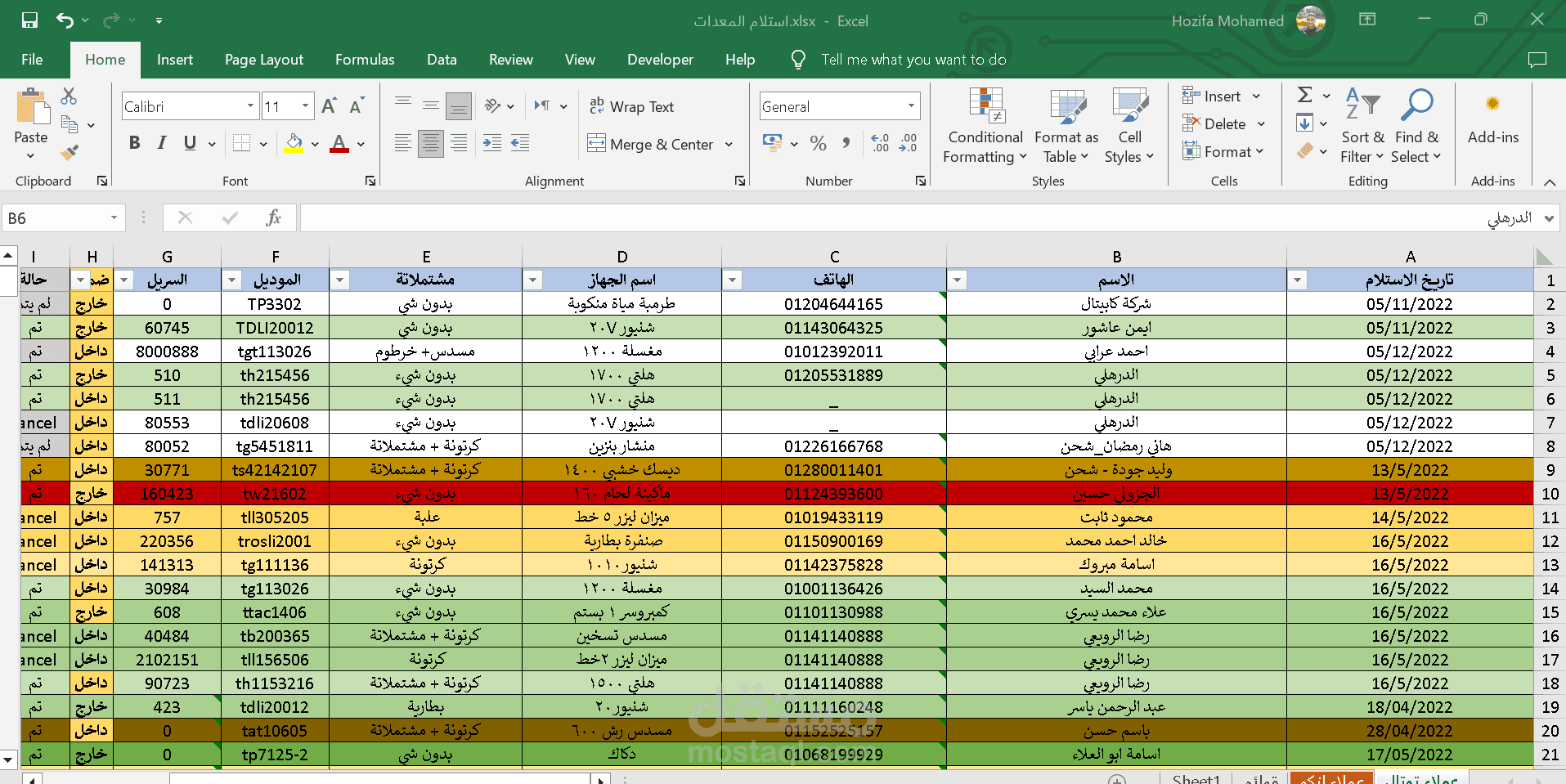1566x784 pixels.
Task: Click the Undo arrow icon
Action: tap(65, 20)
